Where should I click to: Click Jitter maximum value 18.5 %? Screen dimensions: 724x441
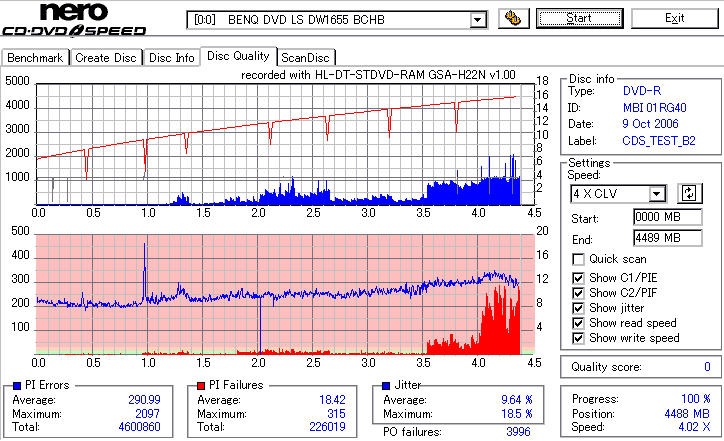517,414
